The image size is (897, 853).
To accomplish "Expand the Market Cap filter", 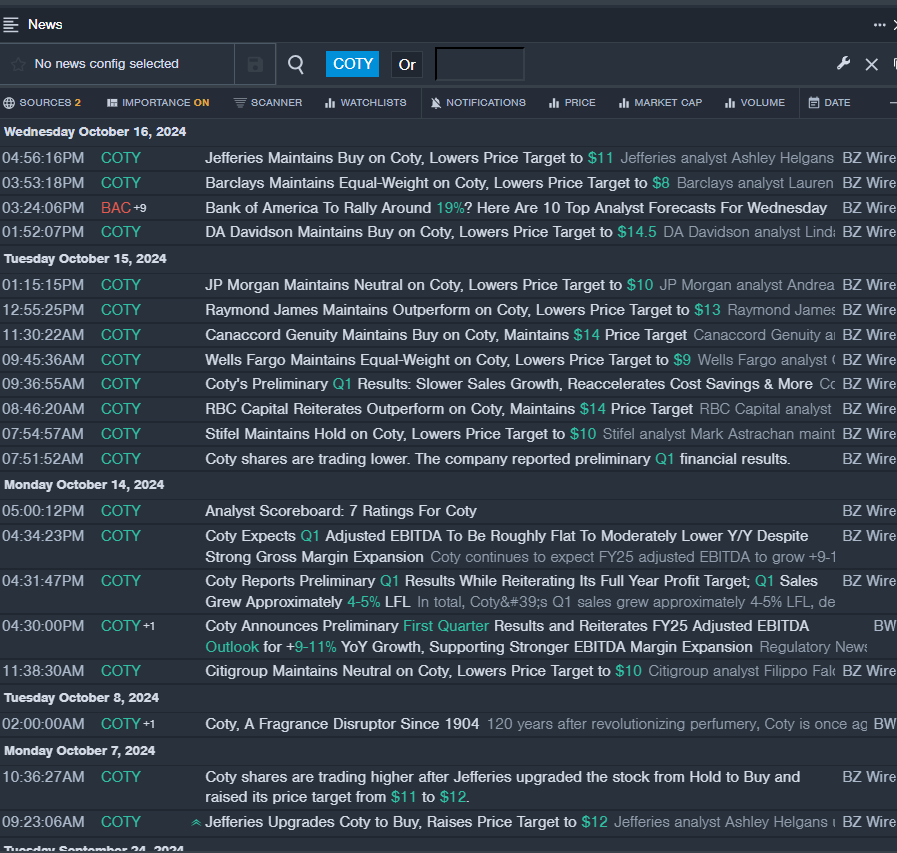I will click(660, 102).
